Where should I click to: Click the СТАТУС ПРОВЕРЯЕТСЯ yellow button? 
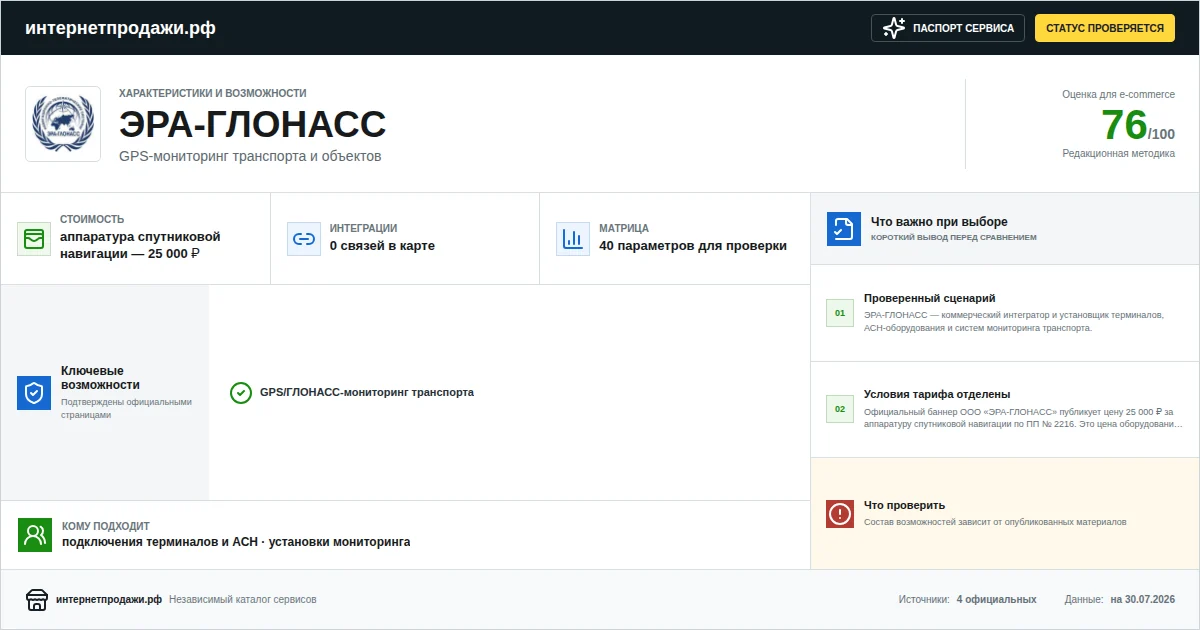coord(1105,28)
